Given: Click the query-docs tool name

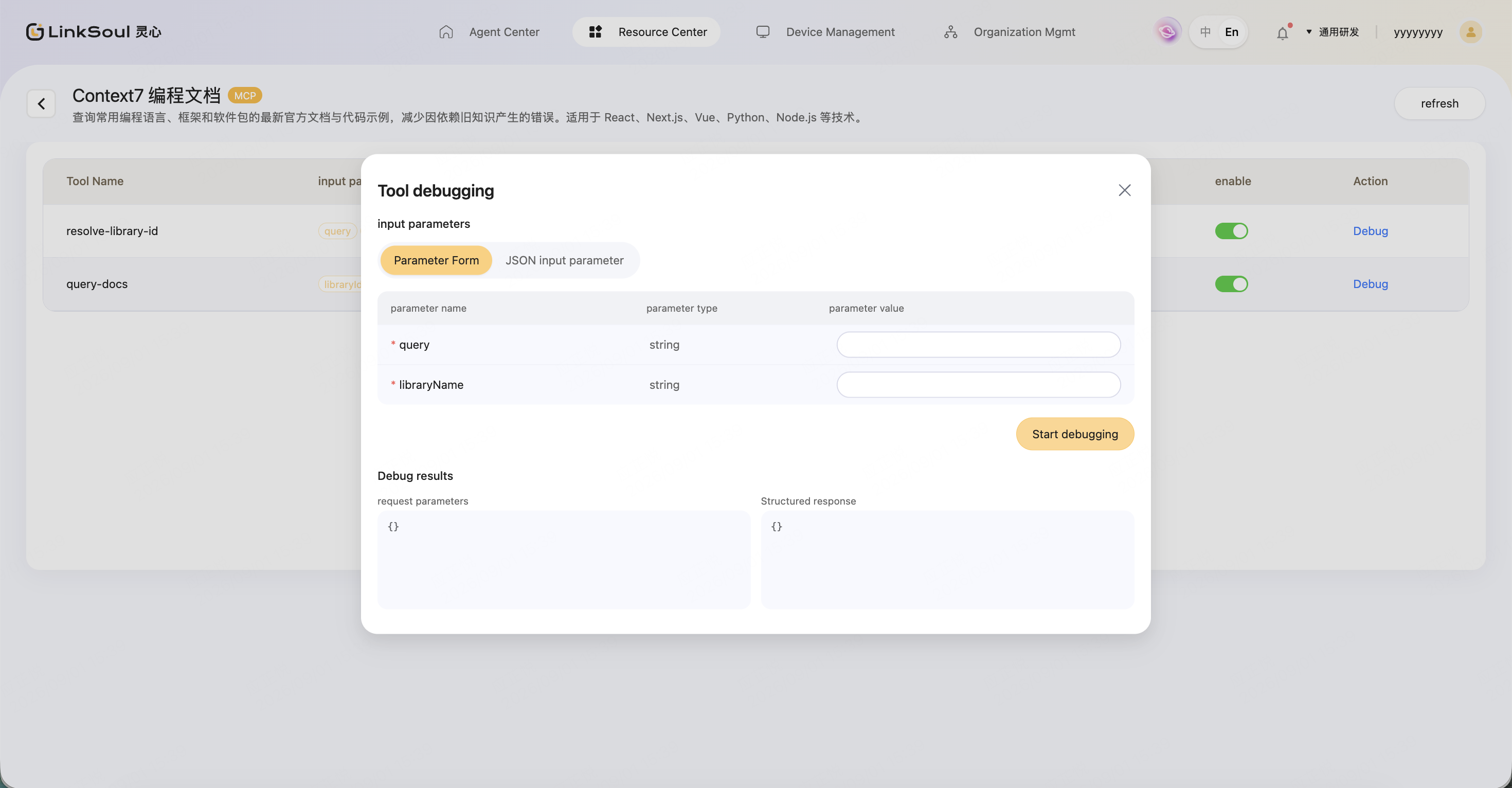Looking at the screenshot, I should 97,284.
